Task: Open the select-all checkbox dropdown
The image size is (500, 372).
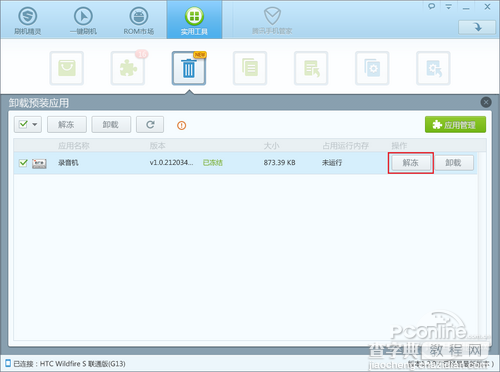Action: pos(28,125)
